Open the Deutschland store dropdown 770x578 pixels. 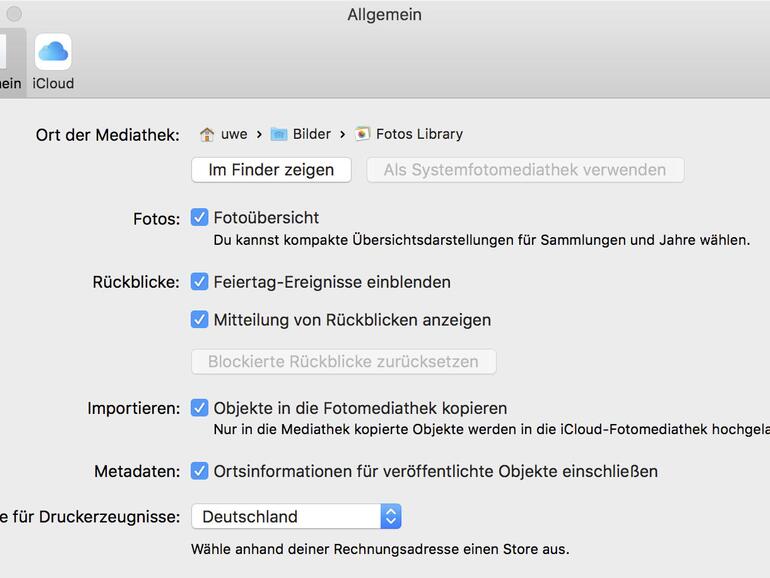(296, 516)
